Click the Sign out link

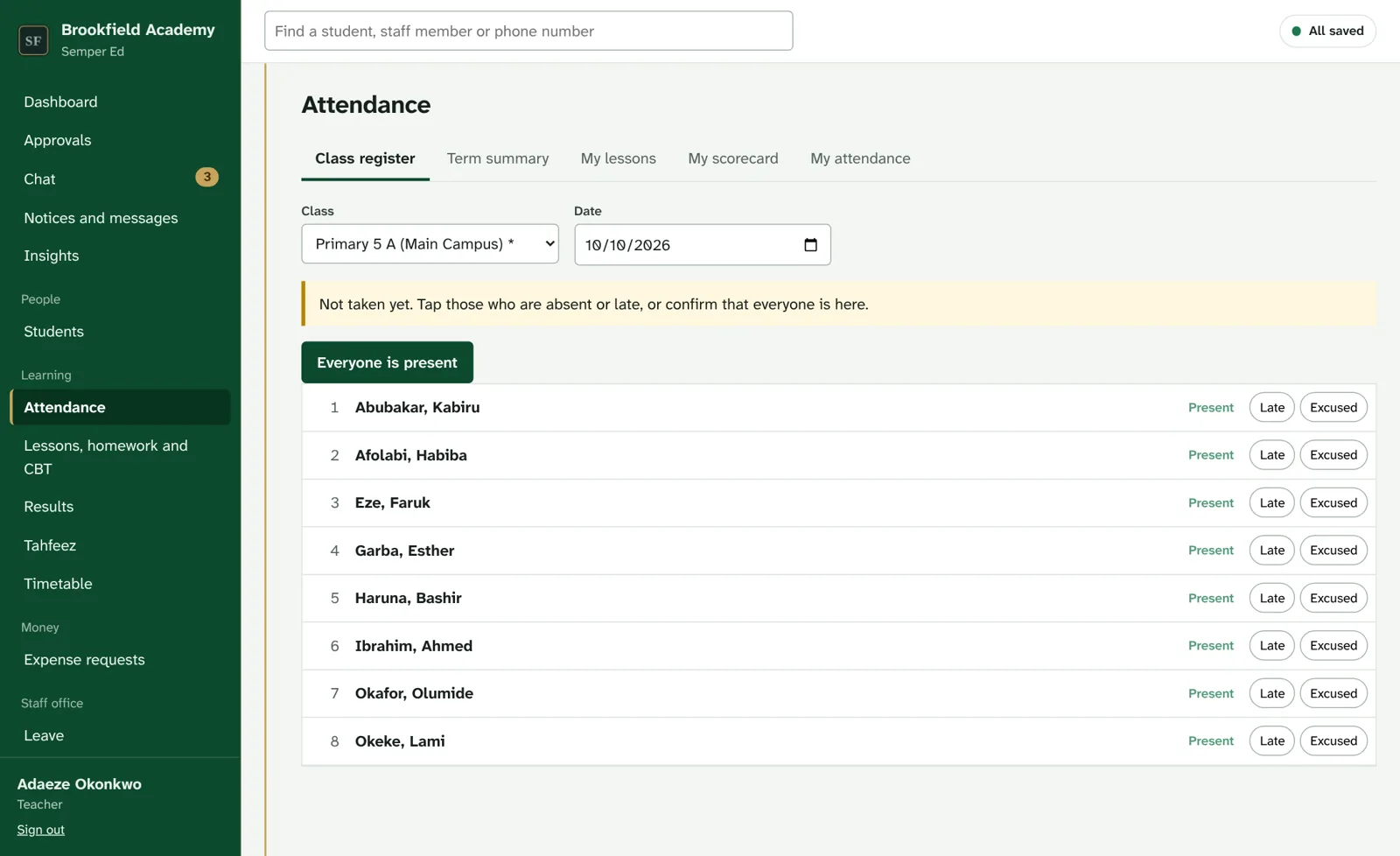40,830
